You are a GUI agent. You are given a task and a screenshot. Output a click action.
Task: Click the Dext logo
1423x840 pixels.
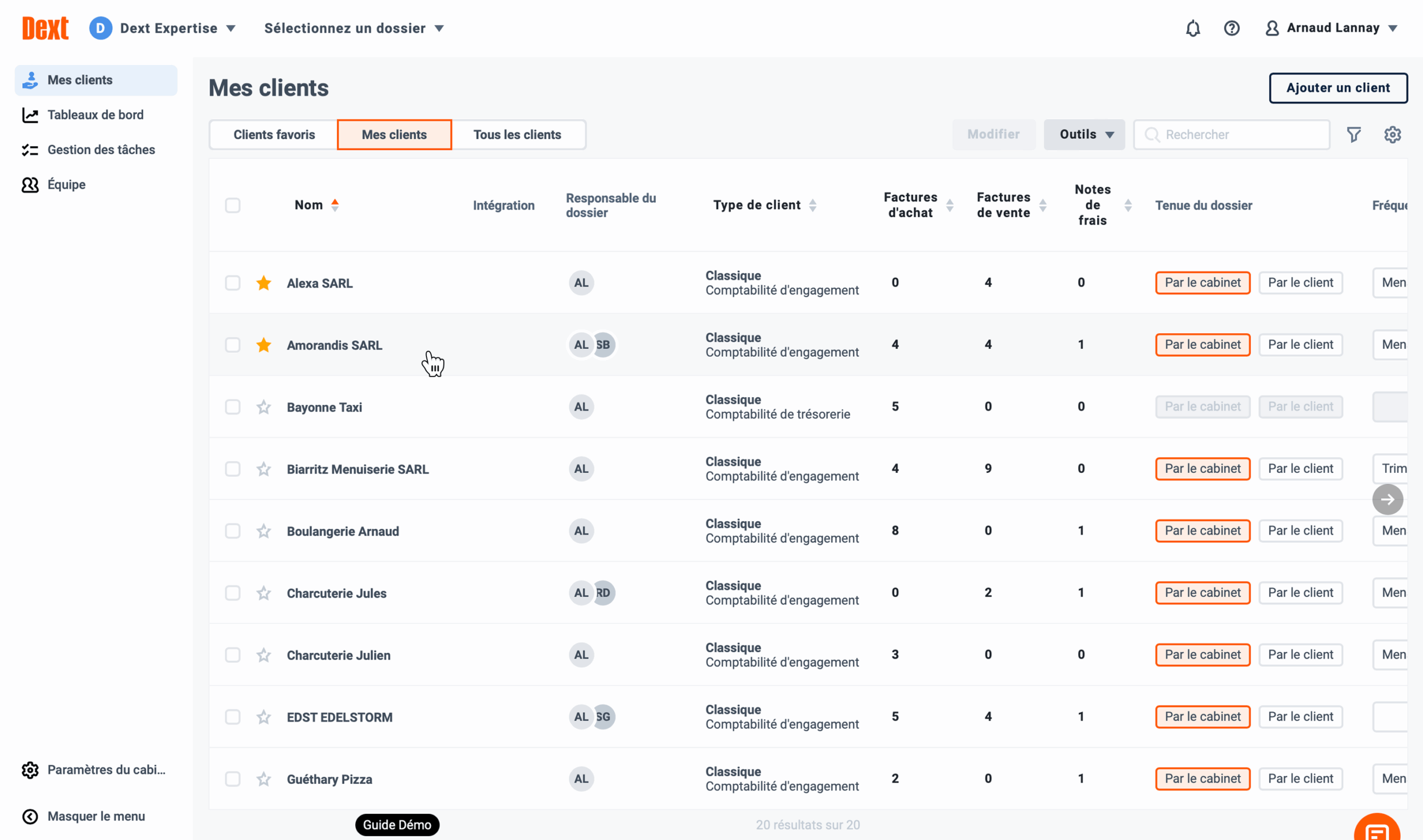(45, 28)
